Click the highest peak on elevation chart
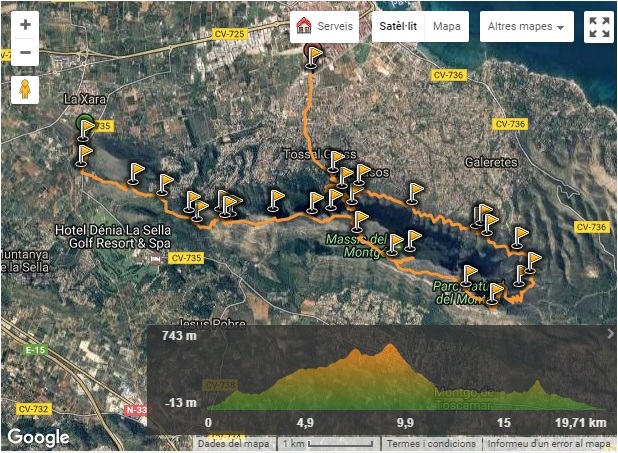This screenshot has width=618, height=453. click(x=390, y=346)
